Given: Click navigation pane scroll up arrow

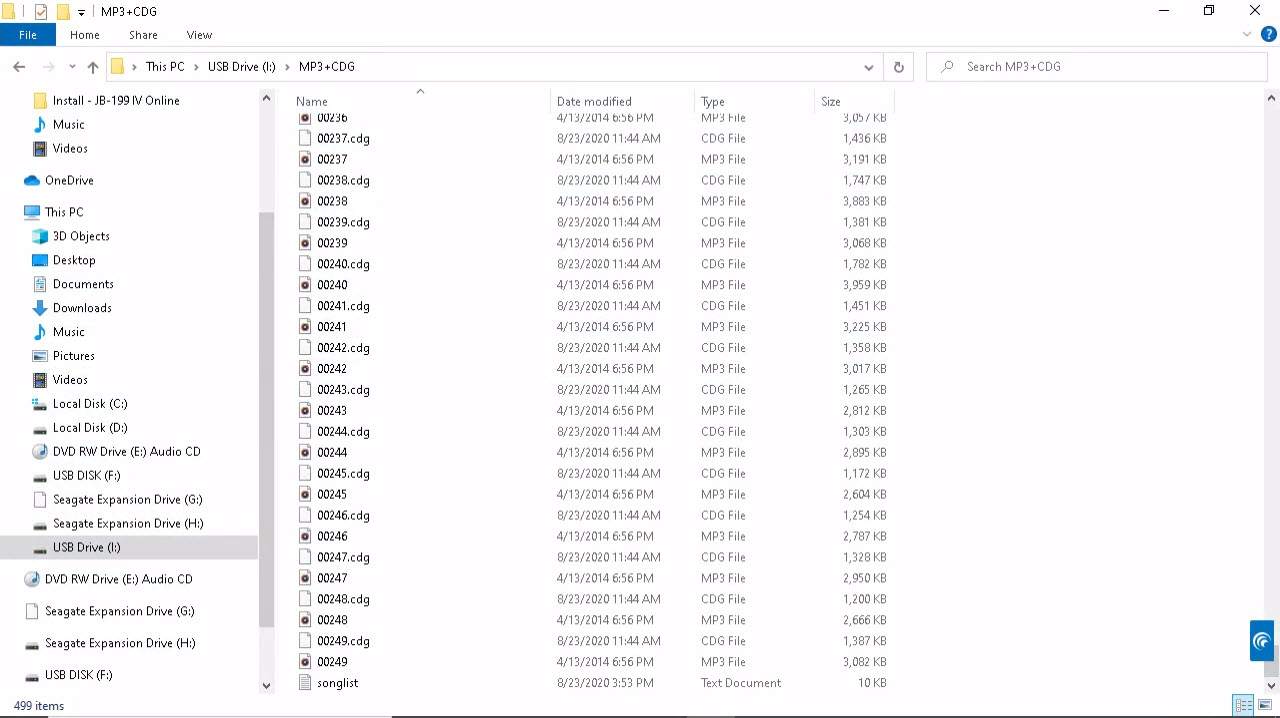Looking at the screenshot, I should [x=266, y=98].
